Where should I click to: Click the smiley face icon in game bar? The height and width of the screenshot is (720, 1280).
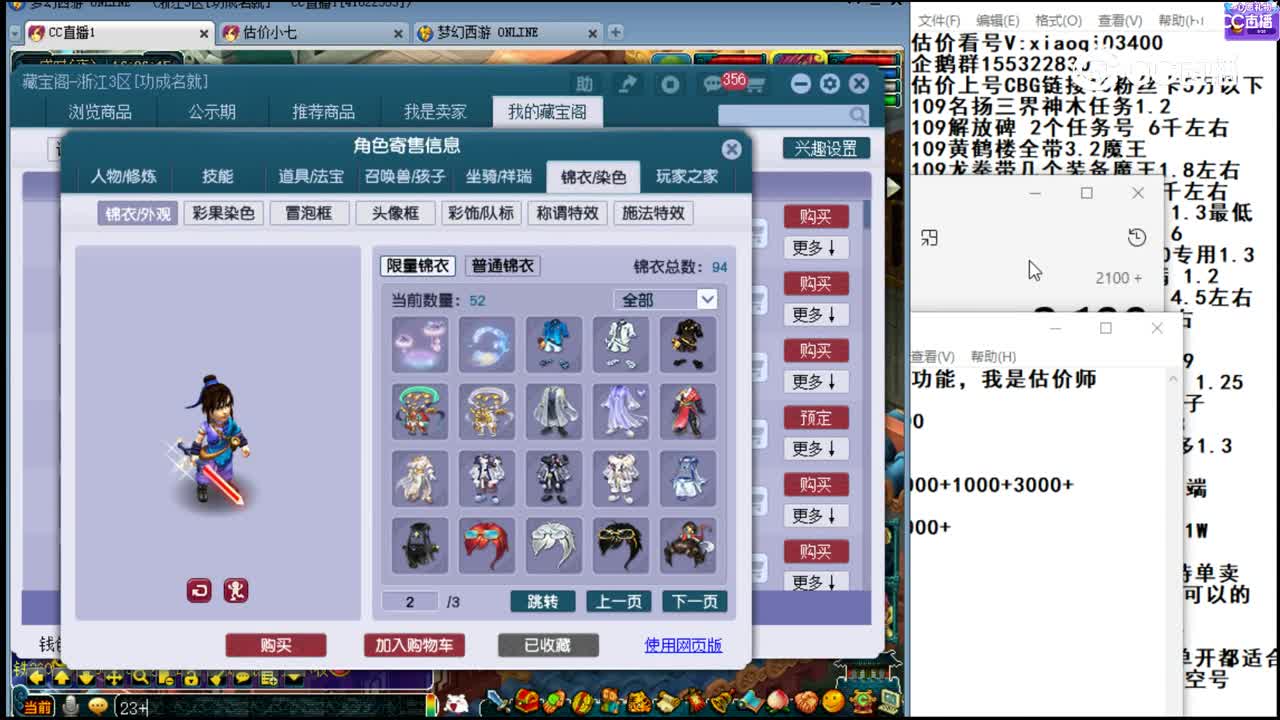point(833,701)
